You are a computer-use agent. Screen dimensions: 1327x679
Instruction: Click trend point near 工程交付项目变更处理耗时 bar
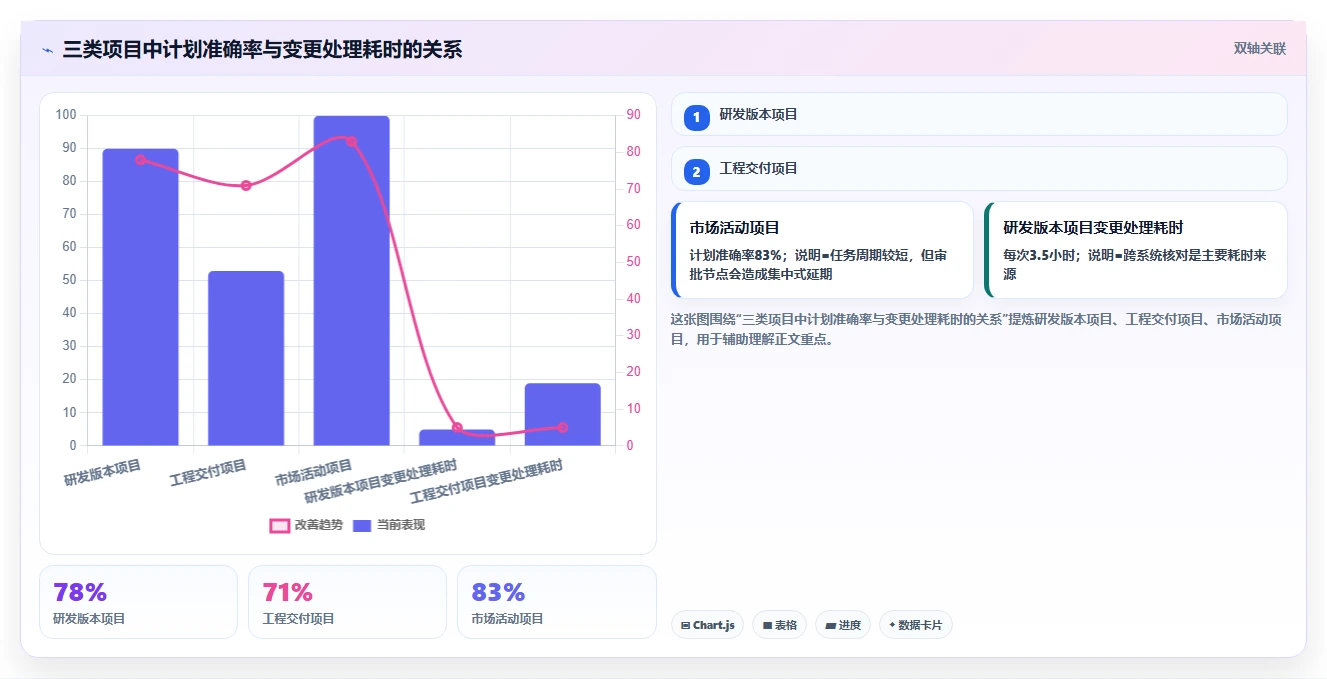click(x=562, y=427)
